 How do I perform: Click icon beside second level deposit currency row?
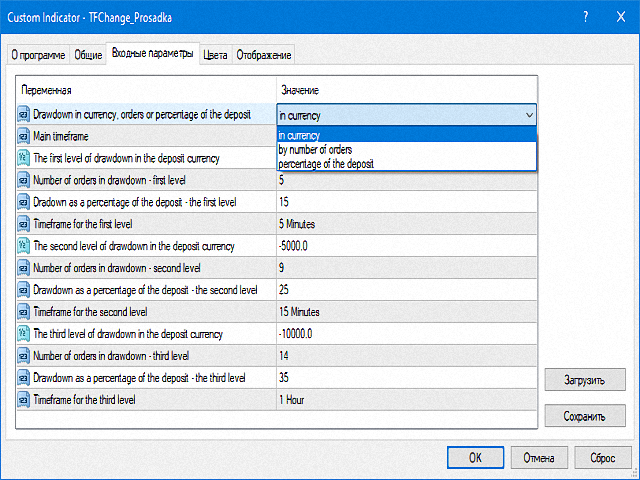(x=24, y=246)
